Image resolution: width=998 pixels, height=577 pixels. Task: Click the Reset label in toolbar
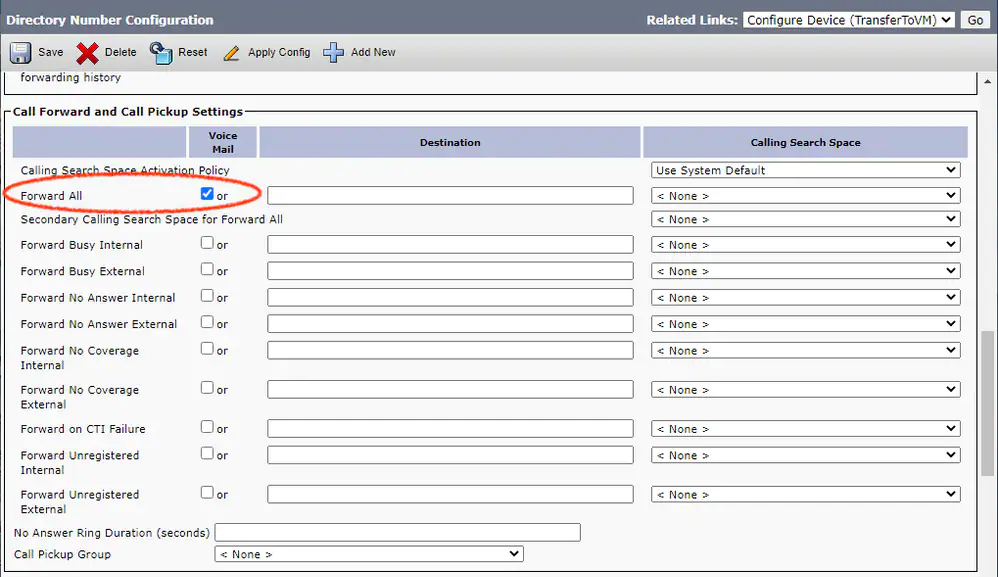pyautogui.click(x=192, y=52)
